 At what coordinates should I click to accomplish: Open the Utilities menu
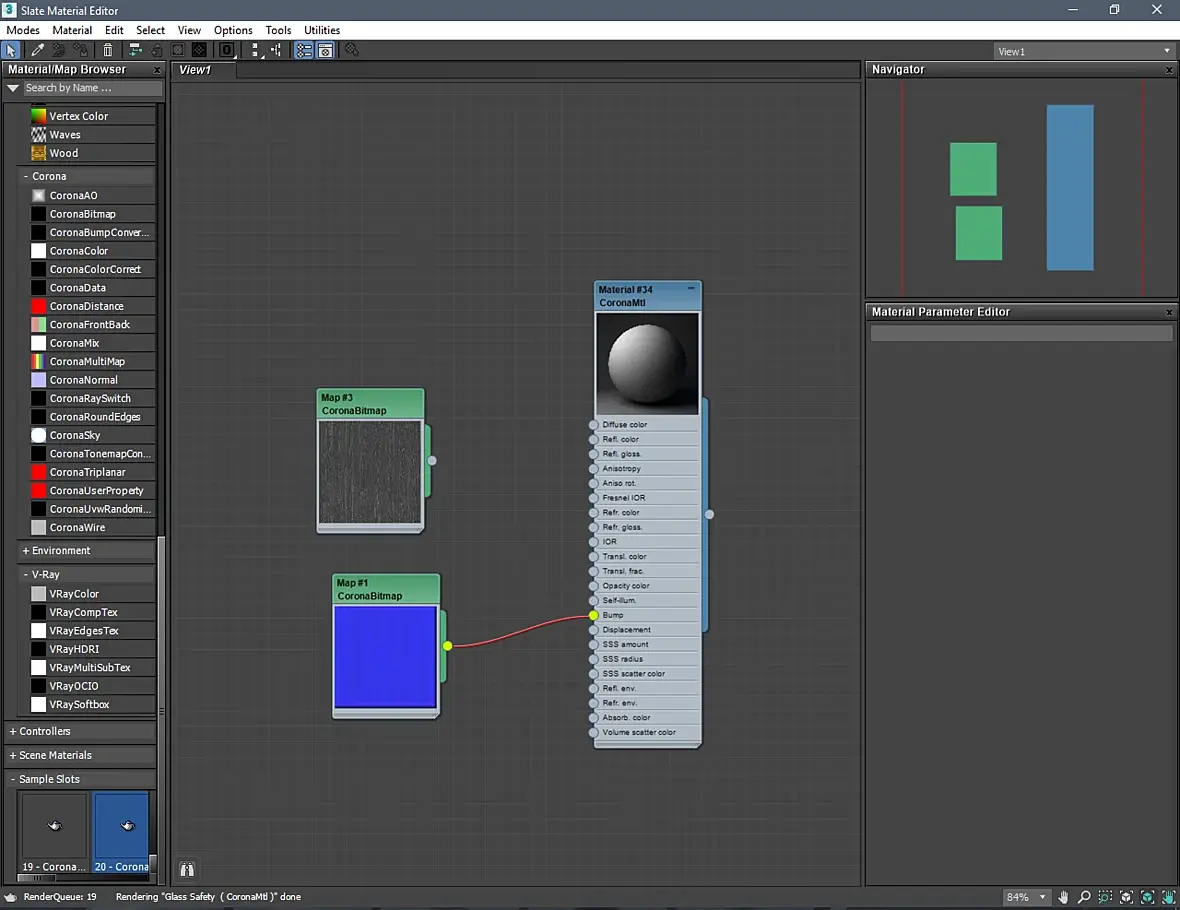(x=321, y=30)
